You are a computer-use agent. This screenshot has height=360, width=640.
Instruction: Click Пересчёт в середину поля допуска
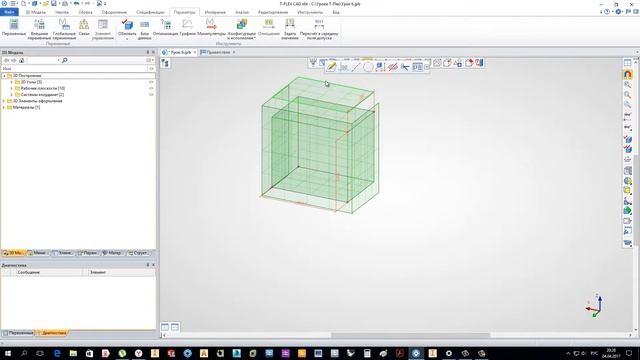(x=319, y=29)
